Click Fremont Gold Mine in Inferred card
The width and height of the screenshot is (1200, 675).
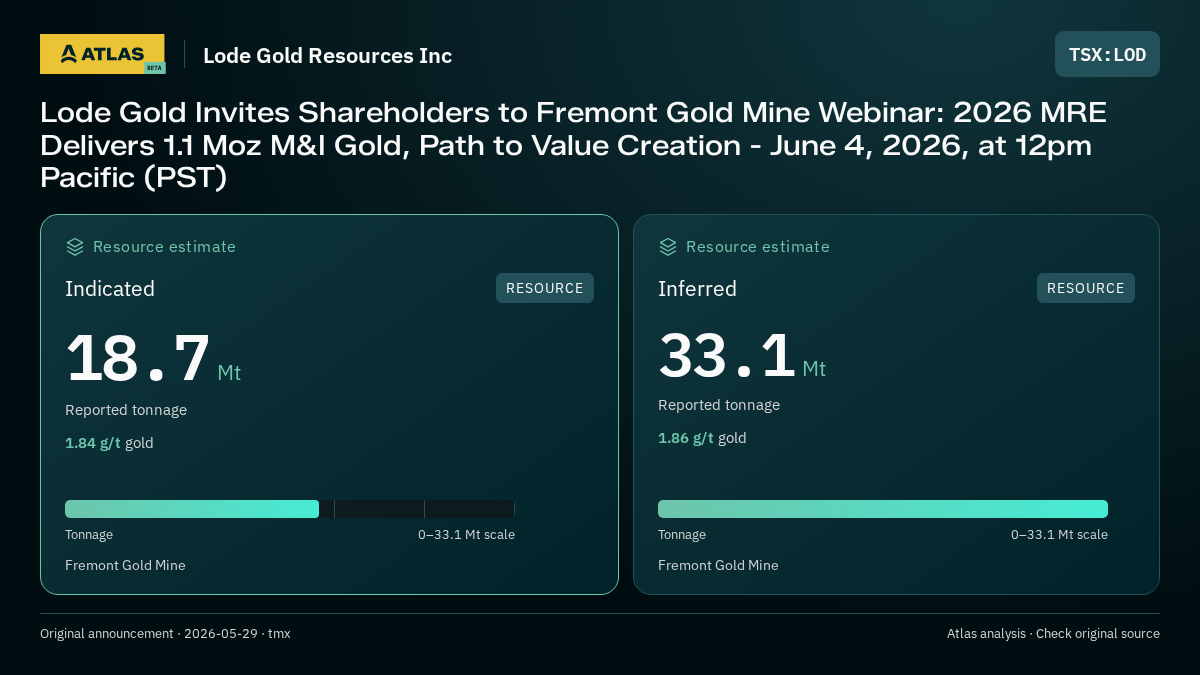pyautogui.click(x=718, y=565)
